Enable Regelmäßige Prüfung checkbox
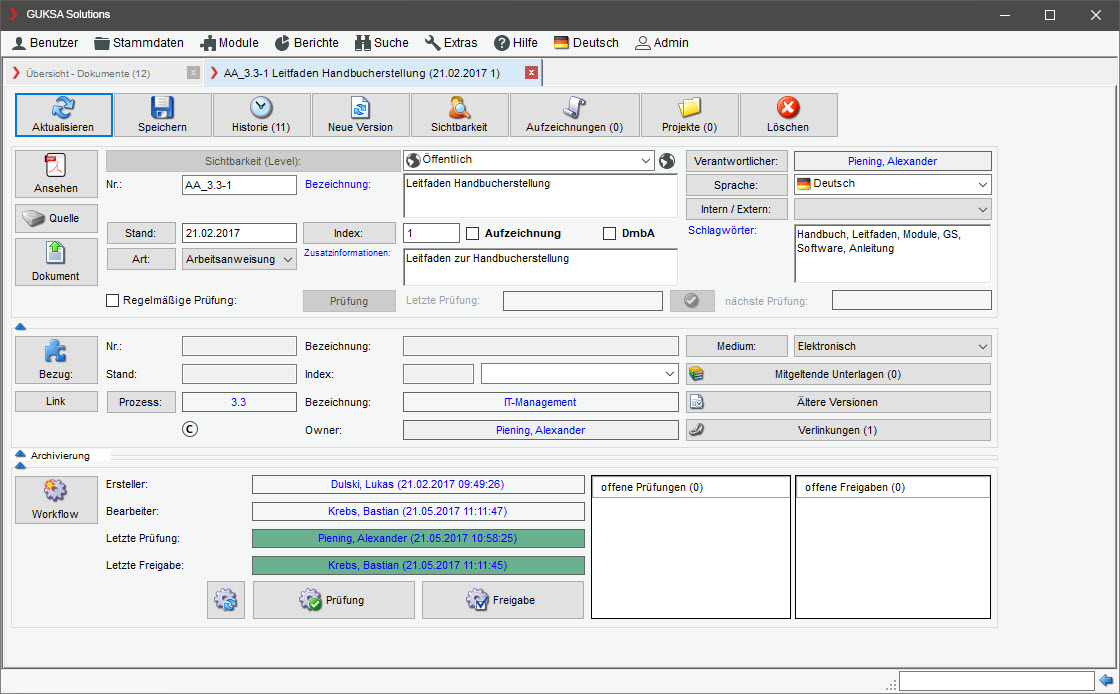 click(x=113, y=300)
